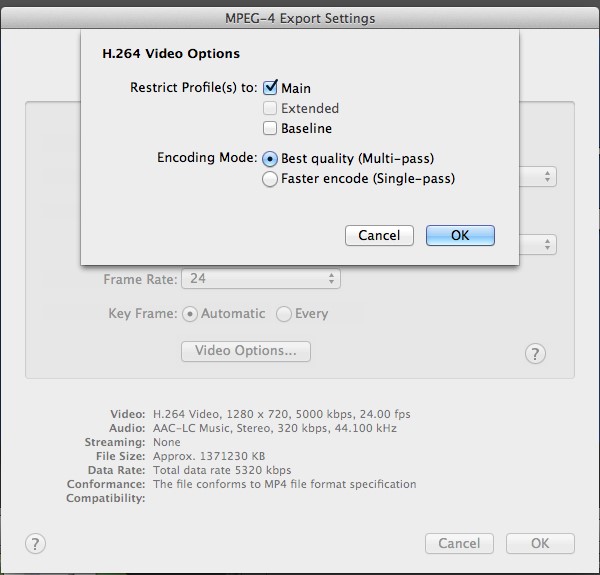Viewport: 600px width, 575px height.
Task: Confirm H.264 Video Options with OK
Action: [x=460, y=235]
